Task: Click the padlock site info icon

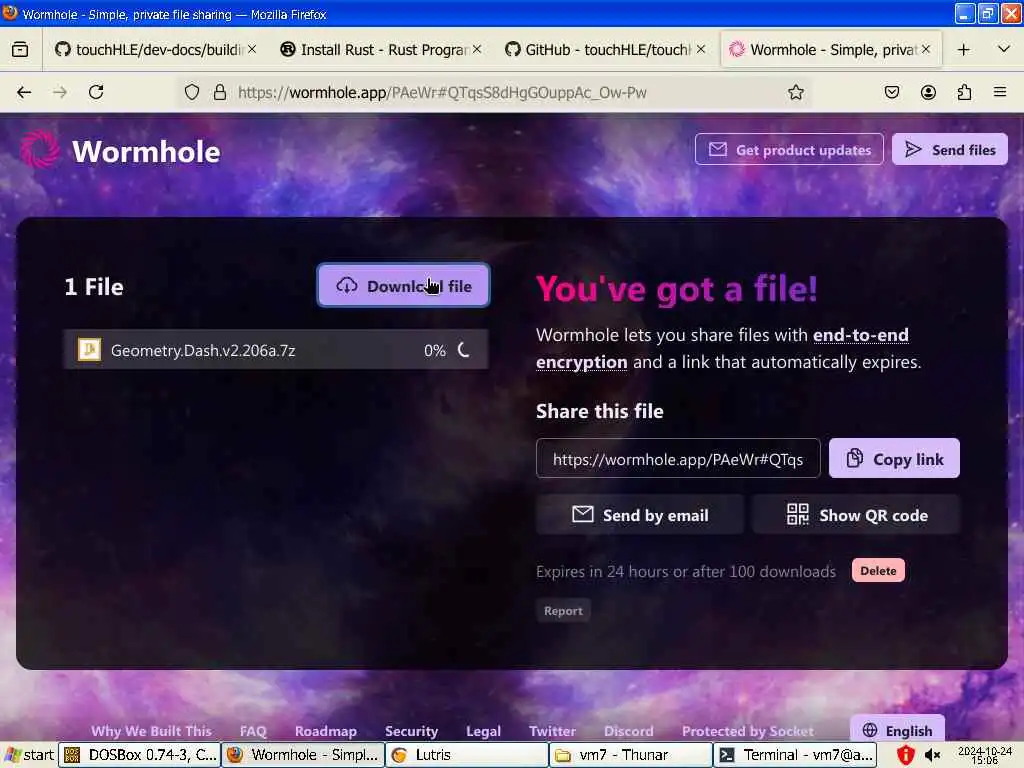Action: point(220,92)
